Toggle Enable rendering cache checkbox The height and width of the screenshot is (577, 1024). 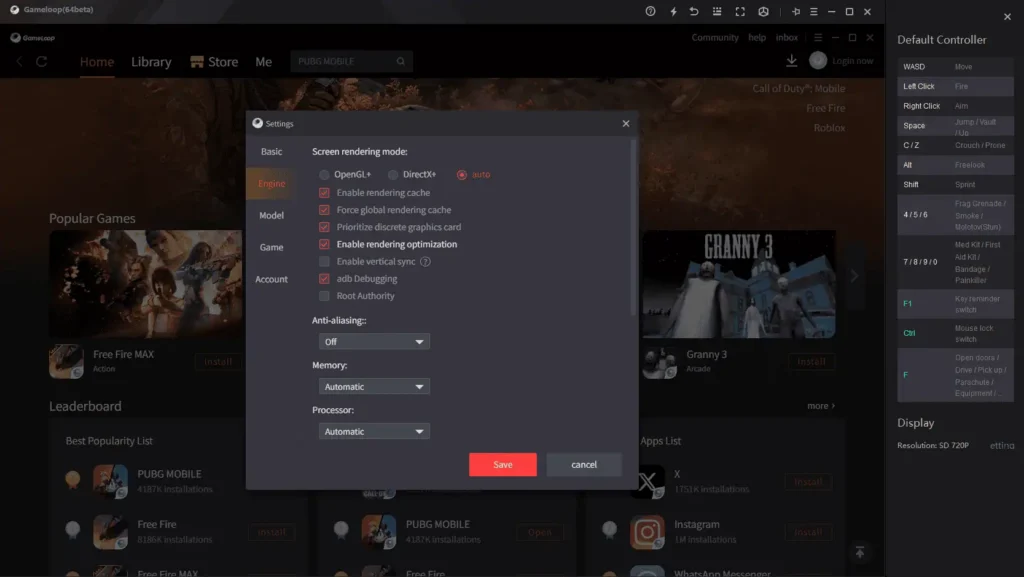coord(324,193)
